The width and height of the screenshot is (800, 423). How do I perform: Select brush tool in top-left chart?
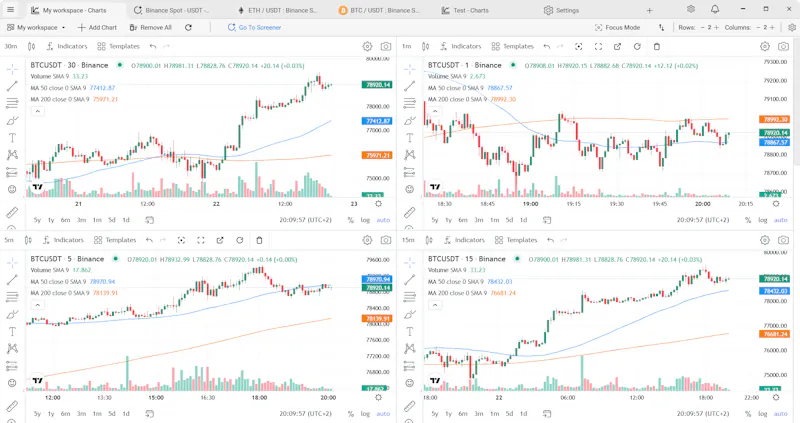click(12, 121)
